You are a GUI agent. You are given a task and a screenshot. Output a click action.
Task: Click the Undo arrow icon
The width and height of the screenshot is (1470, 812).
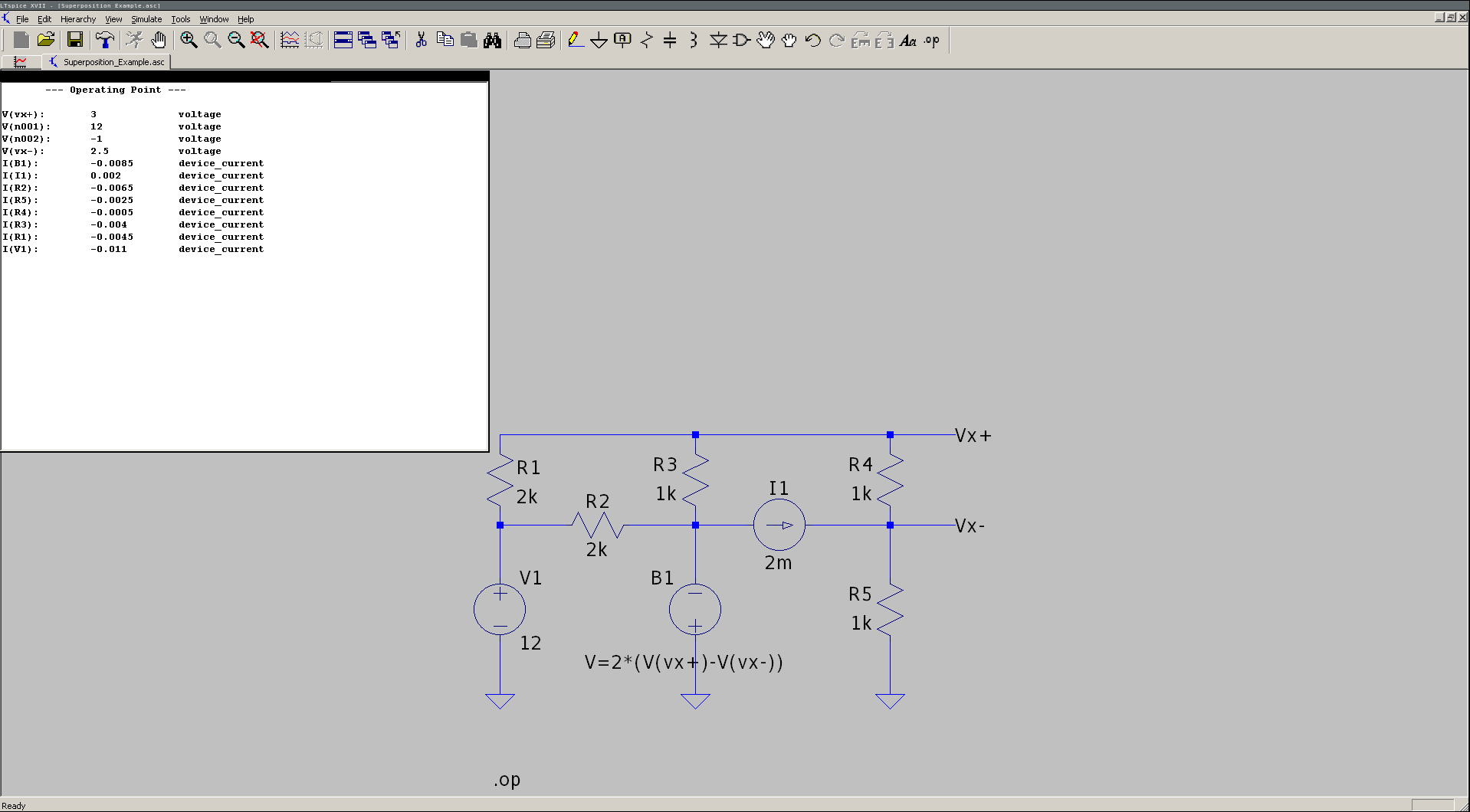812,40
